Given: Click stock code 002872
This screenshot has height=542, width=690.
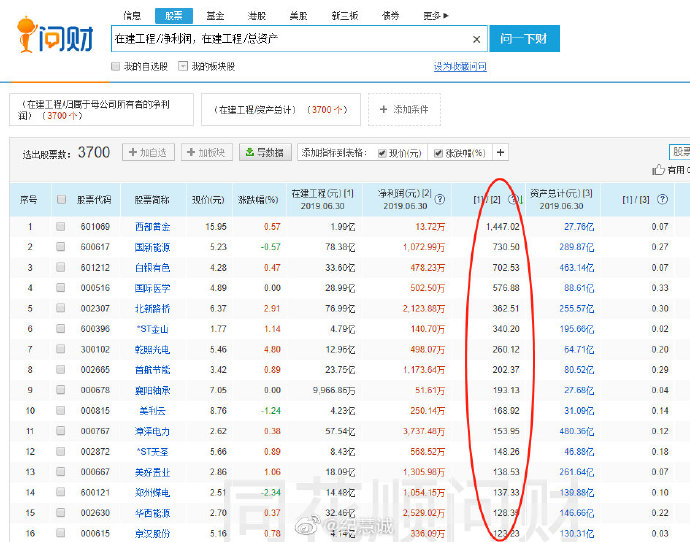Looking at the screenshot, I should point(95,451).
